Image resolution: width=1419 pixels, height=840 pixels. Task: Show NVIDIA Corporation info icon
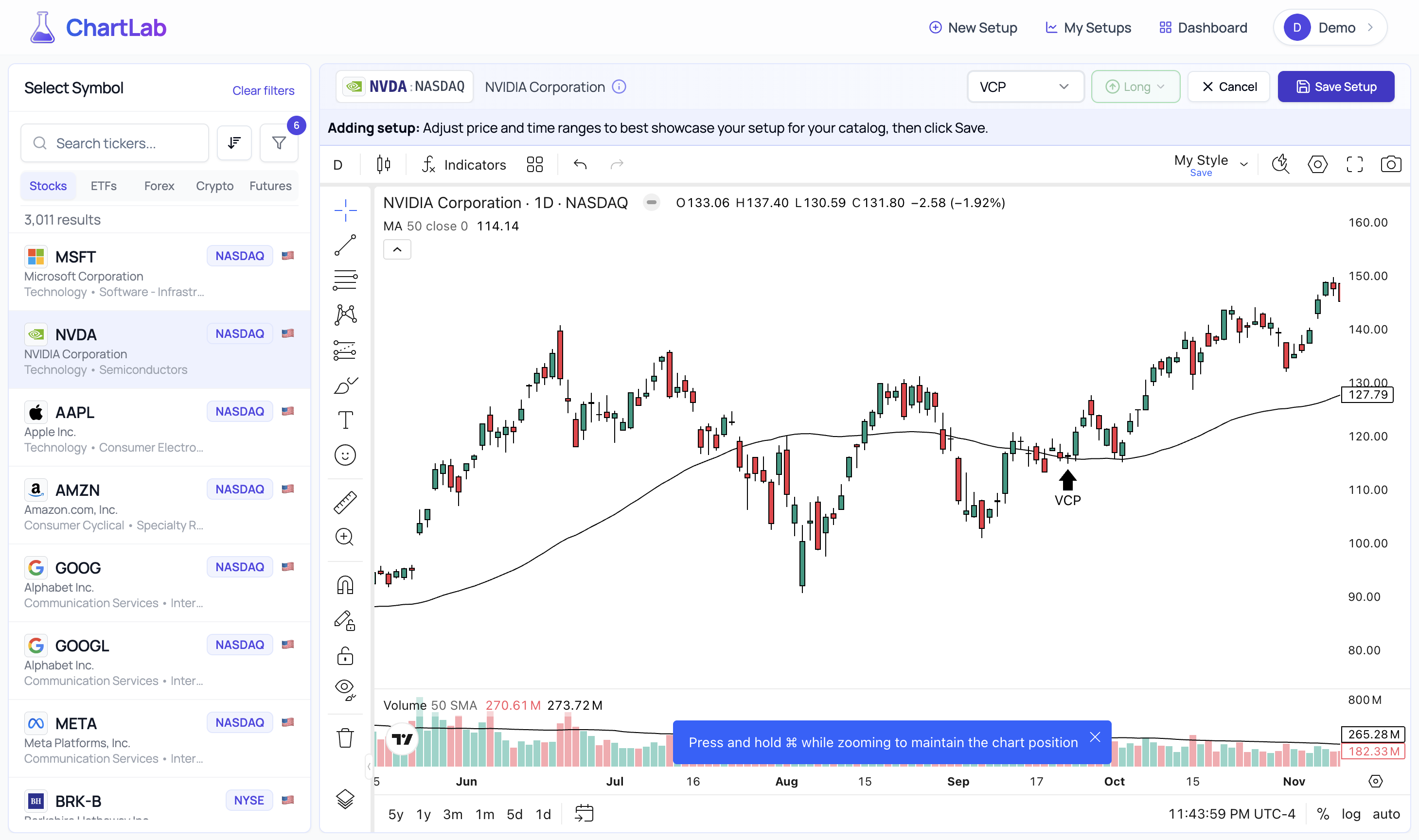pyautogui.click(x=619, y=87)
